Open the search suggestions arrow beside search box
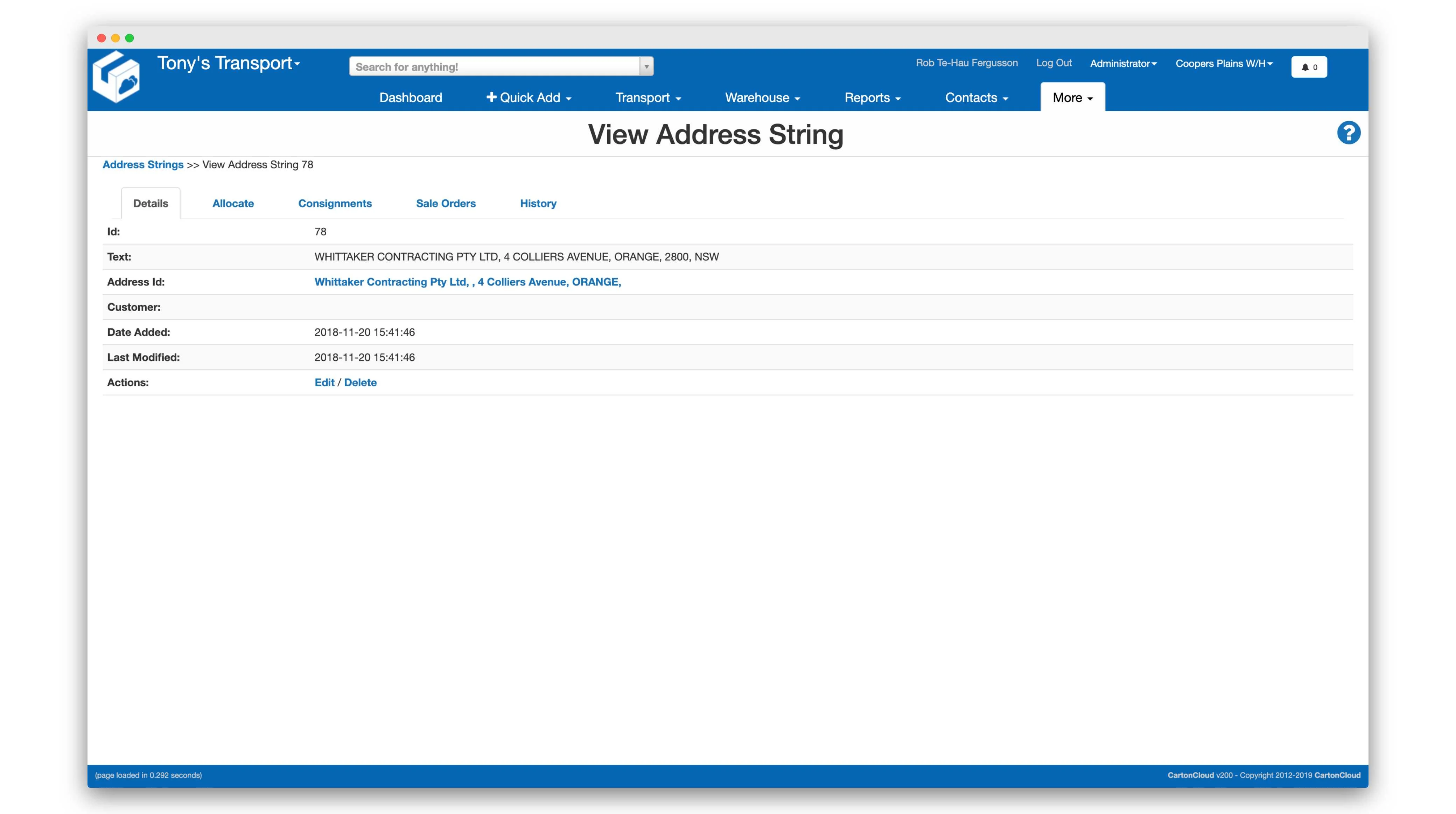The width and height of the screenshot is (1456, 814). click(x=646, y=66)
